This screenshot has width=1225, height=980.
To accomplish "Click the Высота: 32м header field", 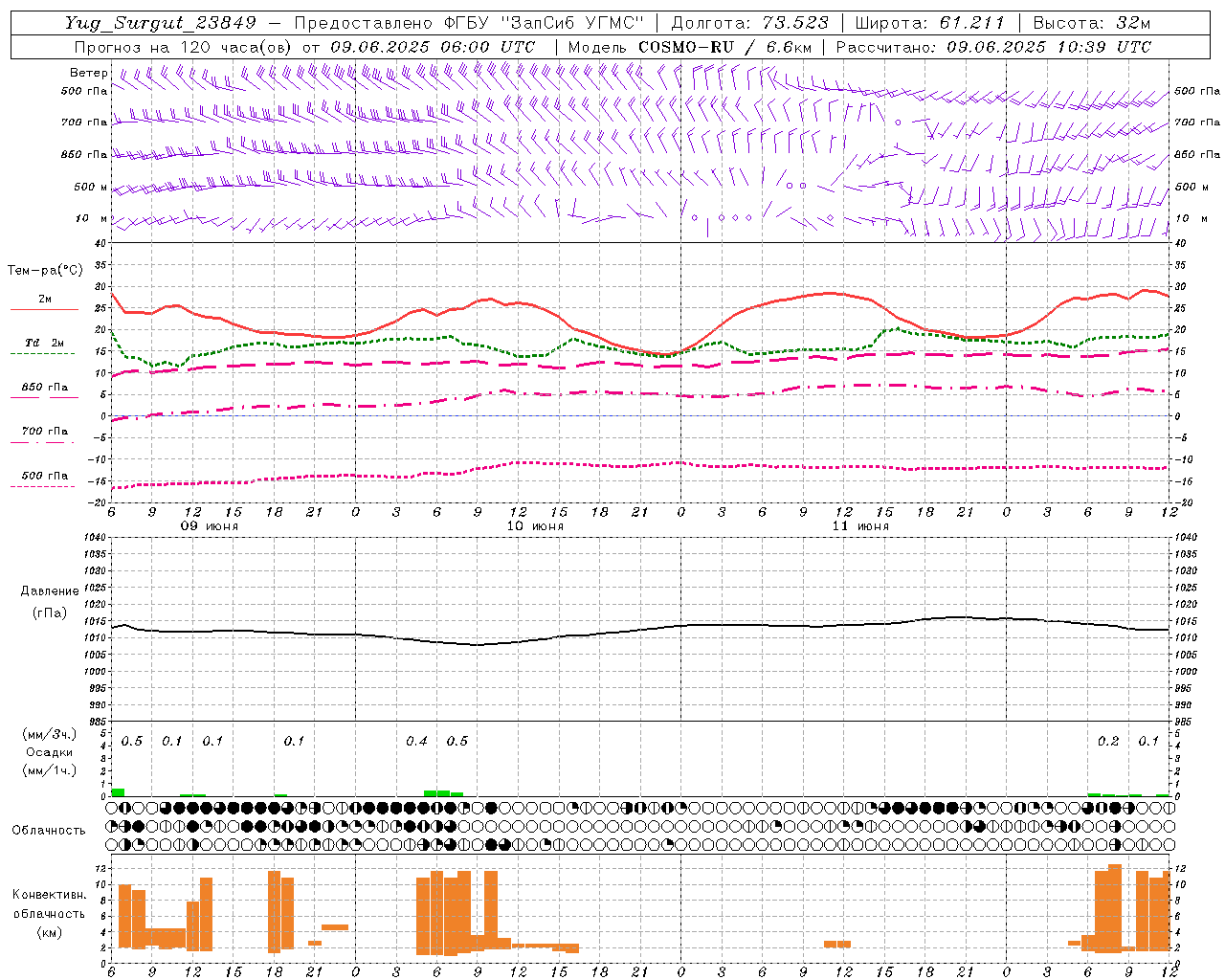I will tap(1092, 23).
